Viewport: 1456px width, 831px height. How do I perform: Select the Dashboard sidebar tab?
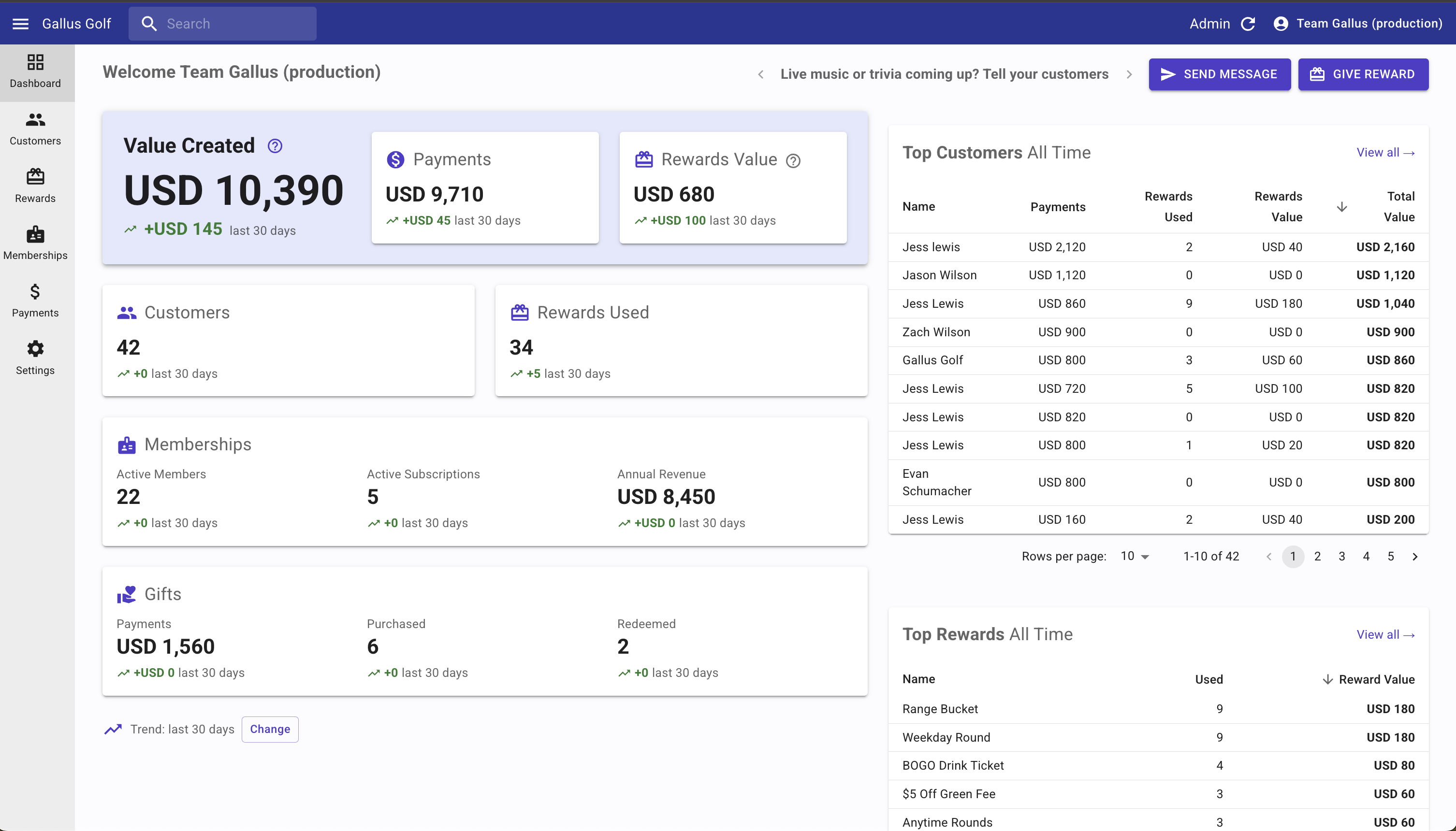coord(35,72)
